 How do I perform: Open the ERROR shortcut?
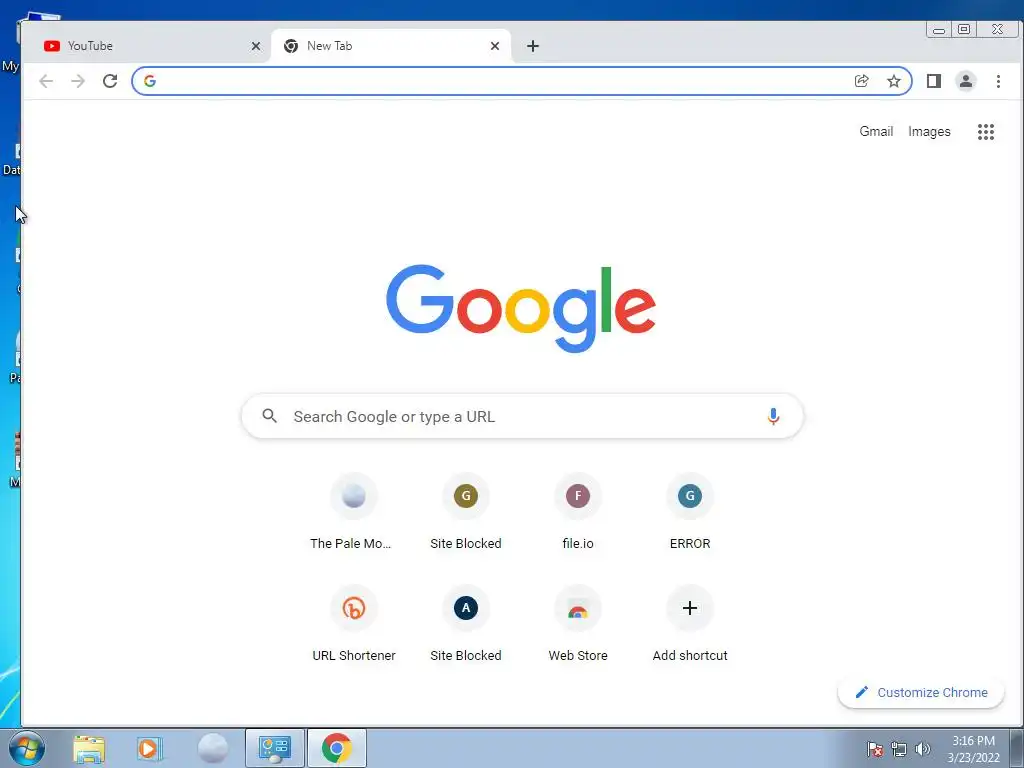coord(690,513)
